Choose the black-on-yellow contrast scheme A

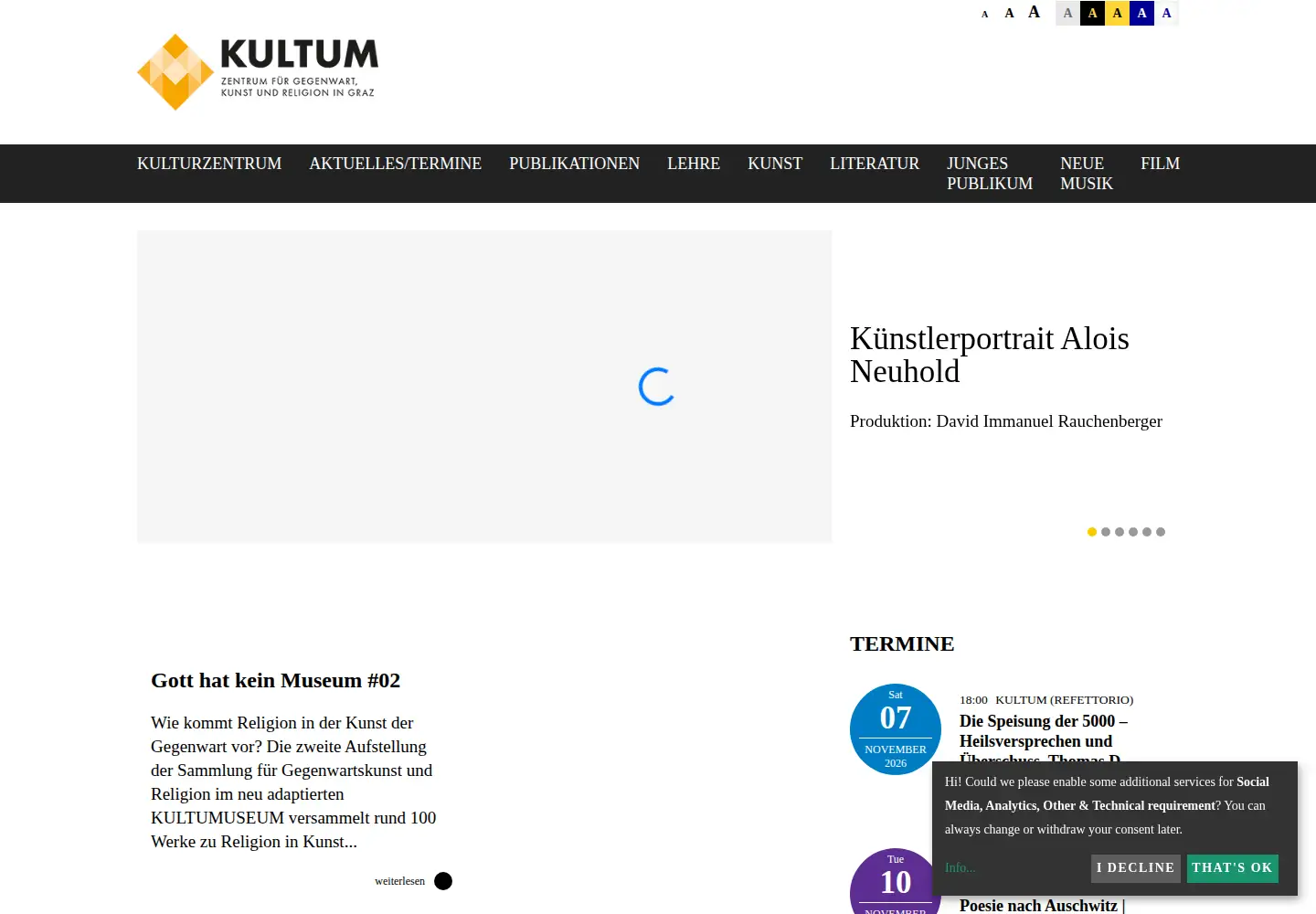(x=1117, y=13)
